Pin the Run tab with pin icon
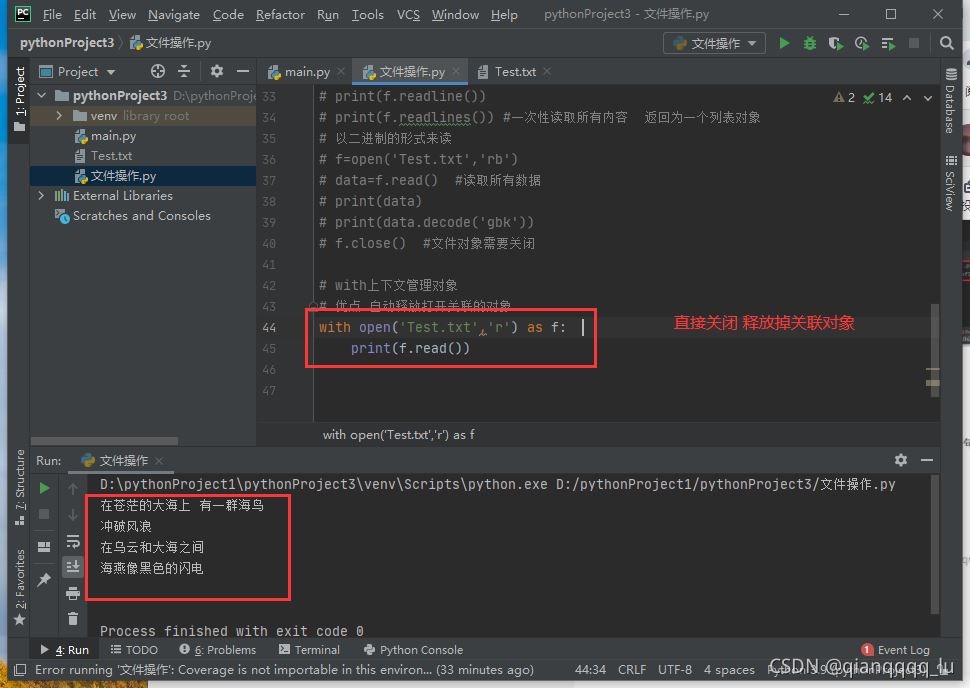Screen dimensions: 970x688 (44, 580)
